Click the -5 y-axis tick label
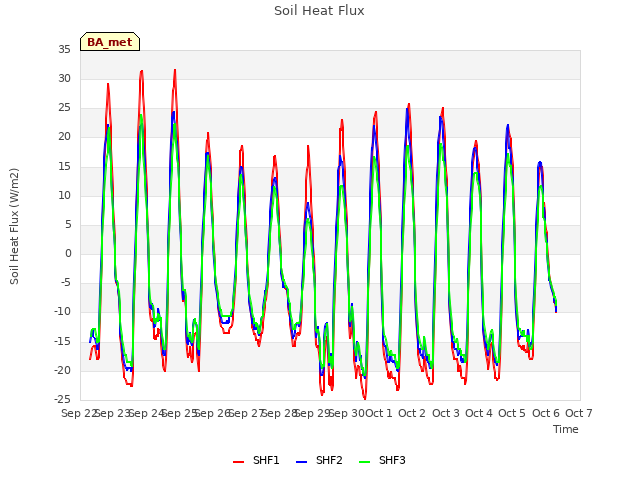Image resolution: width=640 pixels, height=480 pixels. coord(66,282)
